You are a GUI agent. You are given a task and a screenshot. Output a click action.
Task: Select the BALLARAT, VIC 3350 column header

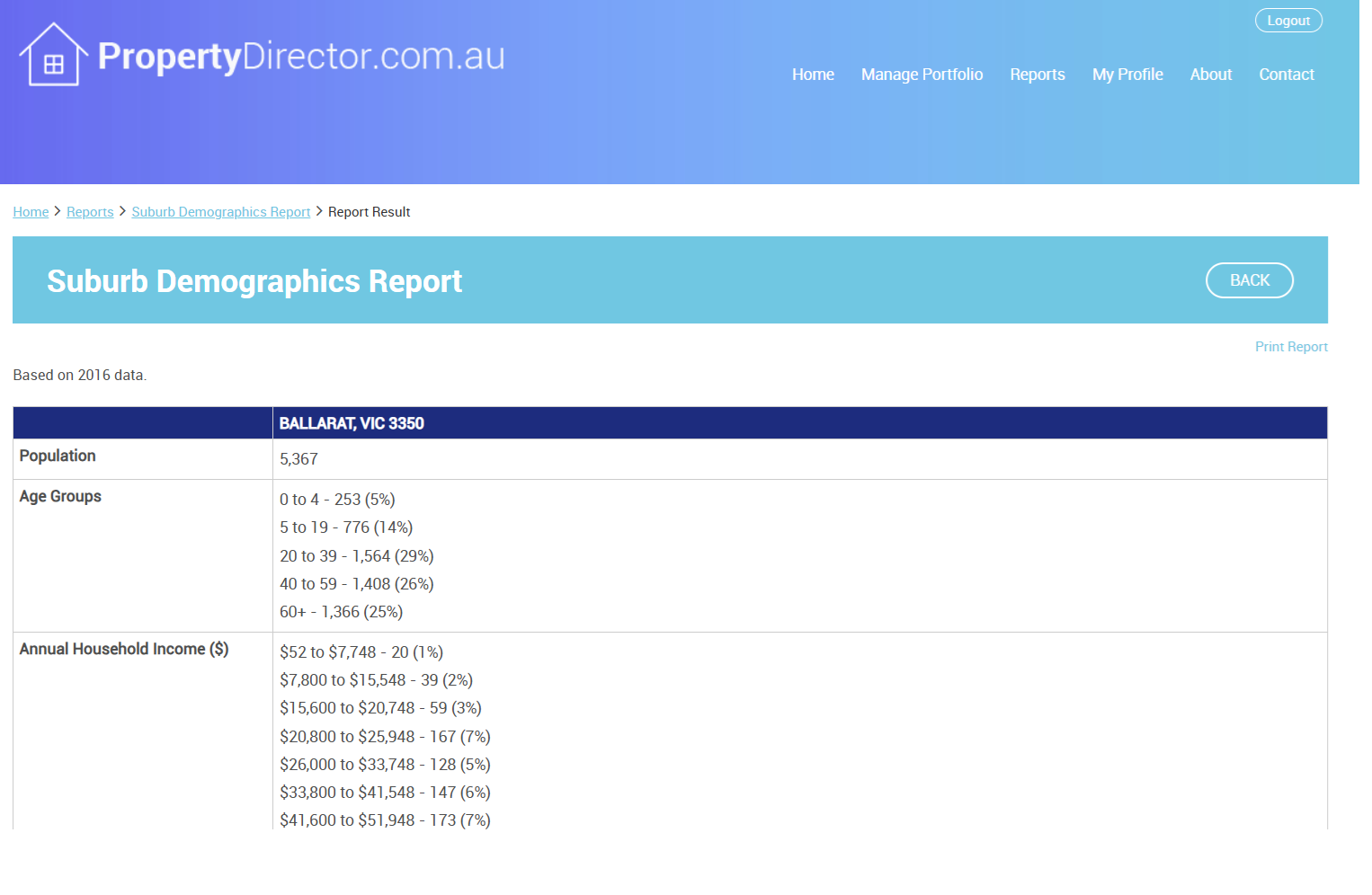[352, 423]
